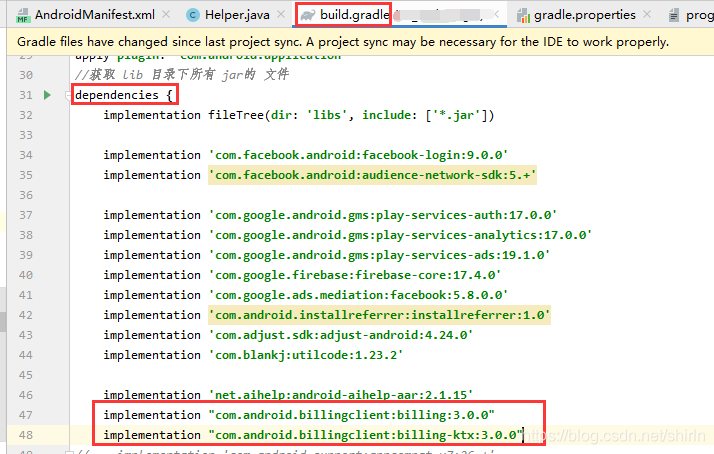The width and height of the screenshot is (714, 454).
Task: Click the billingclient:billing:3.0.0 dependency
Action: pos(352,415)
